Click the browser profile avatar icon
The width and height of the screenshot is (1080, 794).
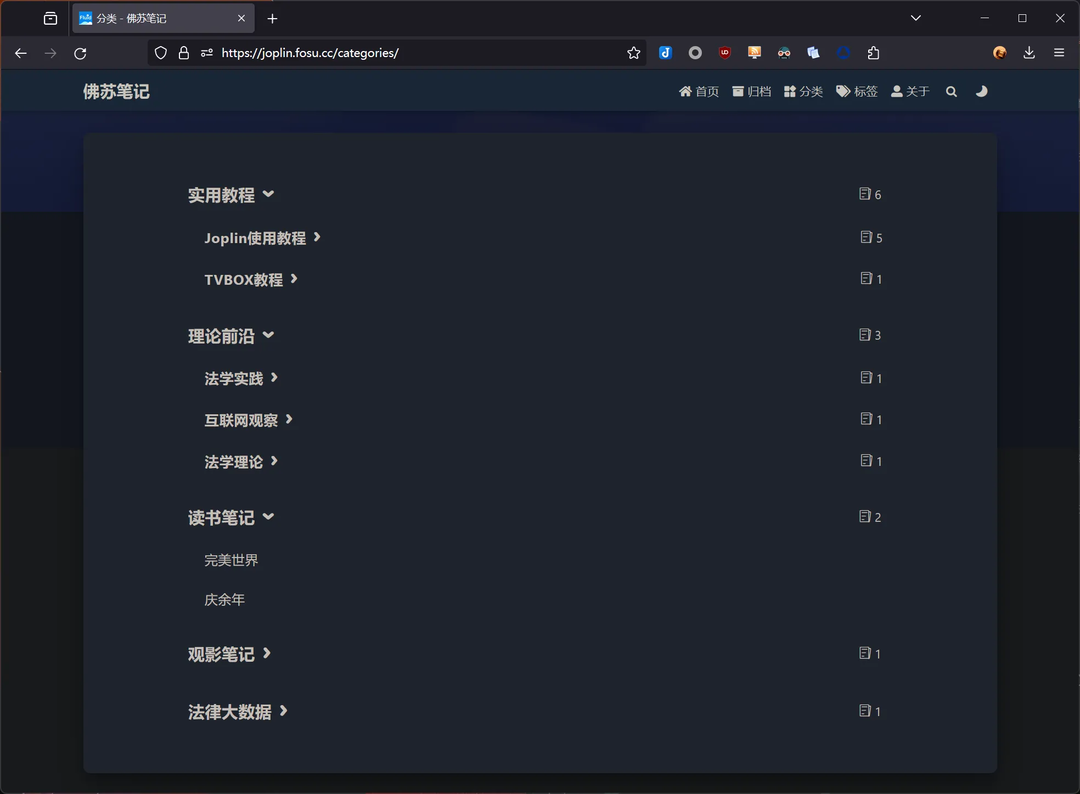click(x=999, y=52)
